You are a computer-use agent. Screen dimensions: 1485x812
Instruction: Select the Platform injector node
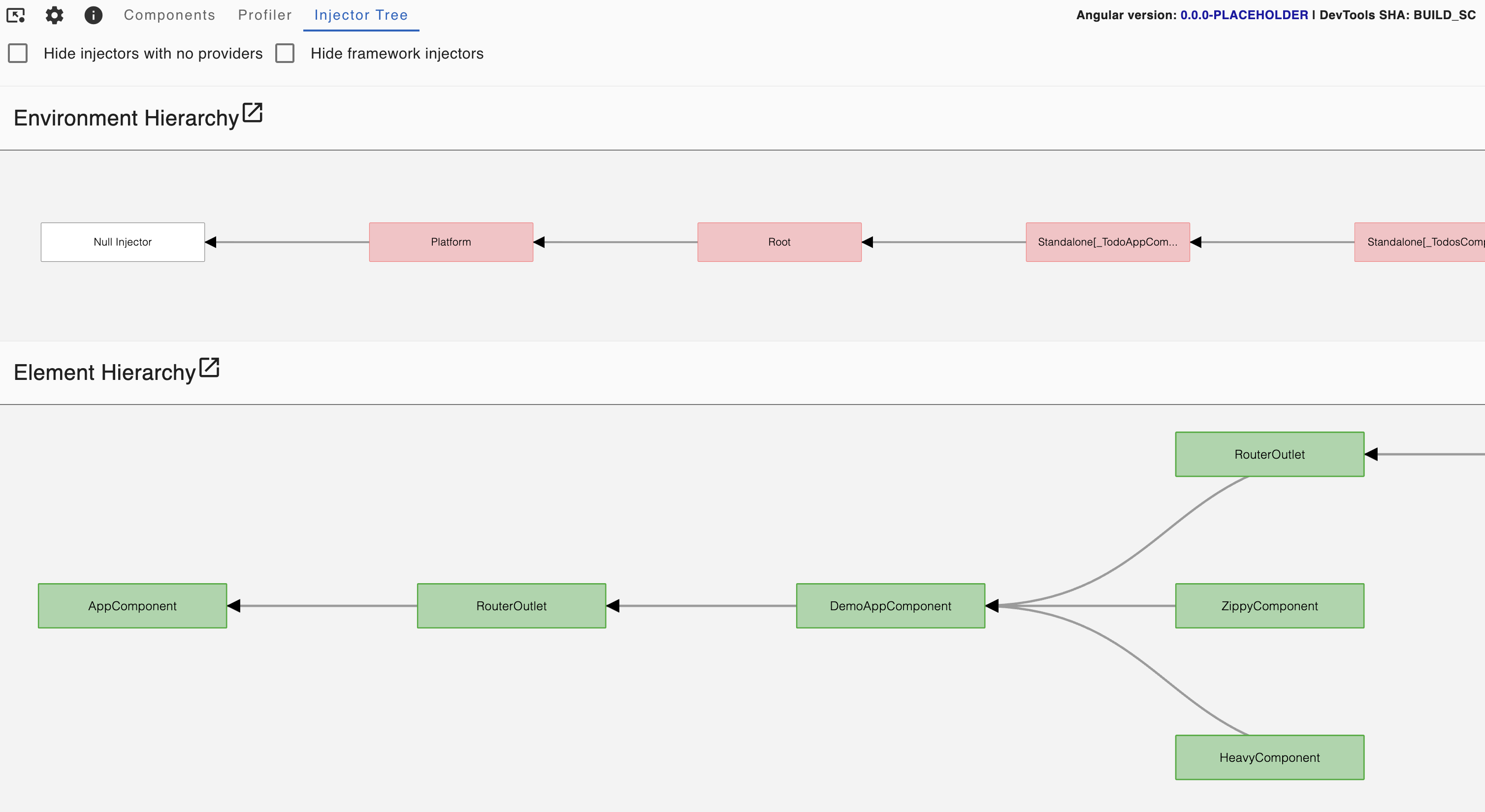pyautogui.click(x=451, y=242)
